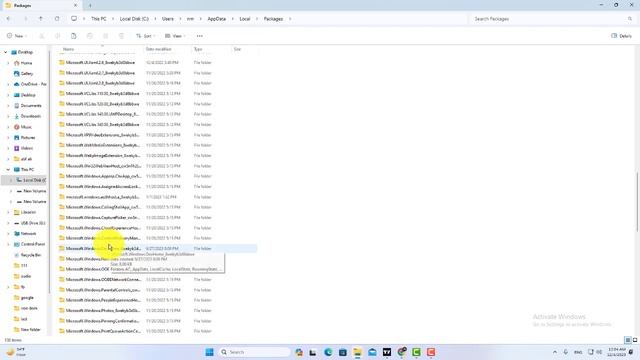Open Microsoft Edge from taskbar
640x360 pixels.
click(328, 352)
